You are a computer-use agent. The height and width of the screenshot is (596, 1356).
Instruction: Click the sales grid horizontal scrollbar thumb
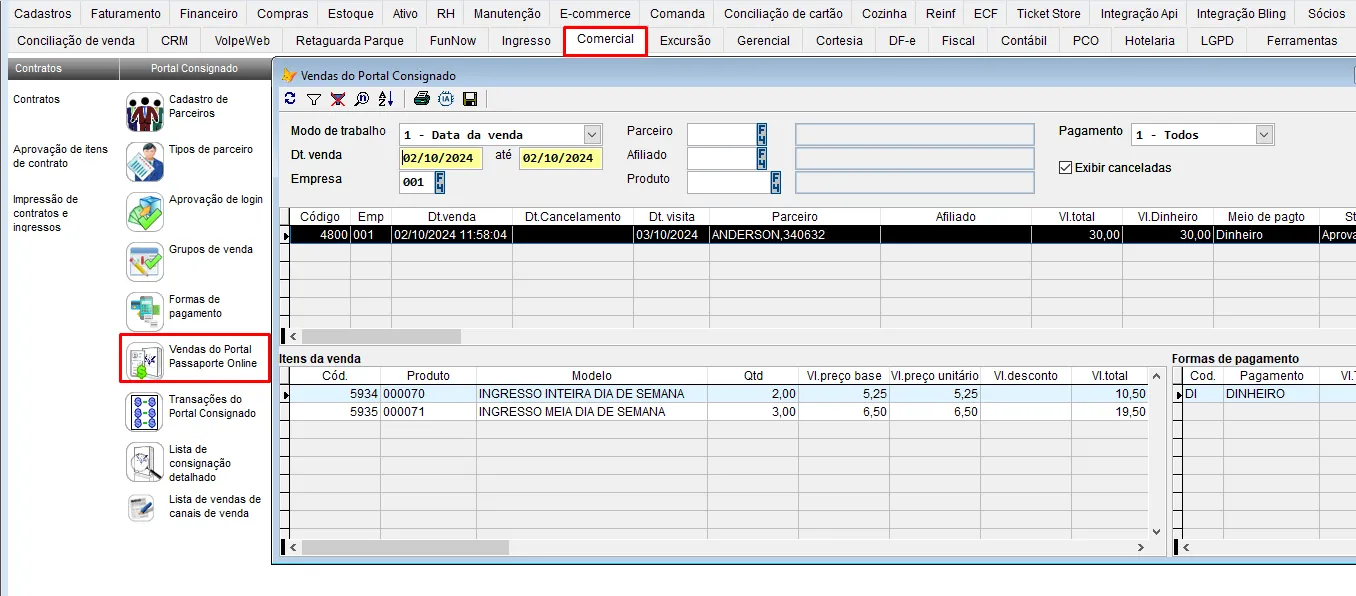[x=381, y=337]
